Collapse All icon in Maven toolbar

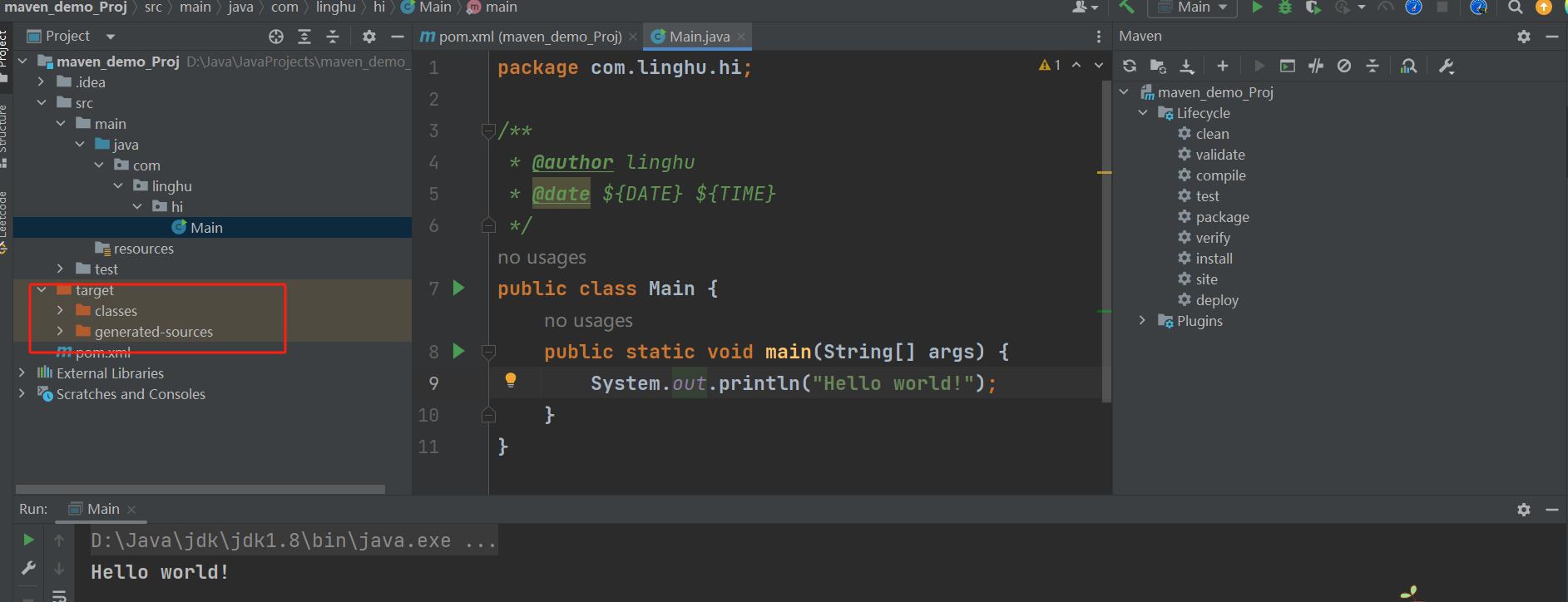coord(1373,66)
